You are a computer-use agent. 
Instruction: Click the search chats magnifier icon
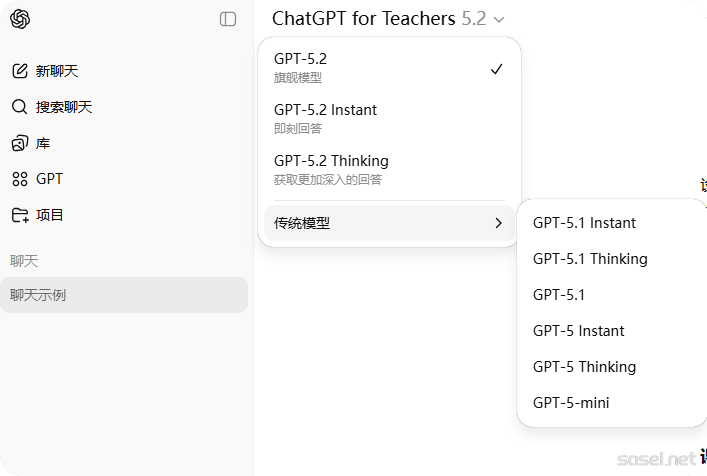(20, 107)
